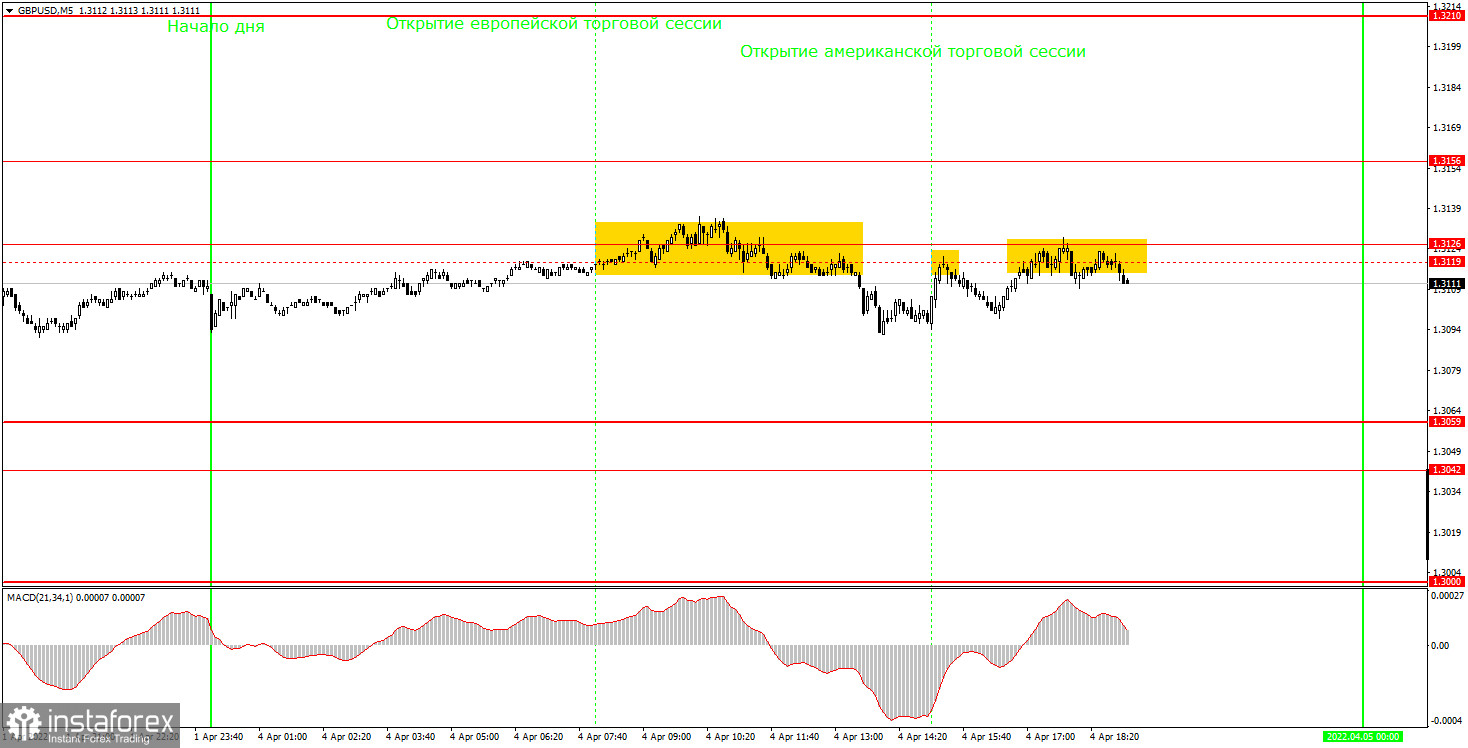Click the 1 Apr 23:40 time axis label
The height and width of the screenshot is (748, 1468).
tap(219, 736)
